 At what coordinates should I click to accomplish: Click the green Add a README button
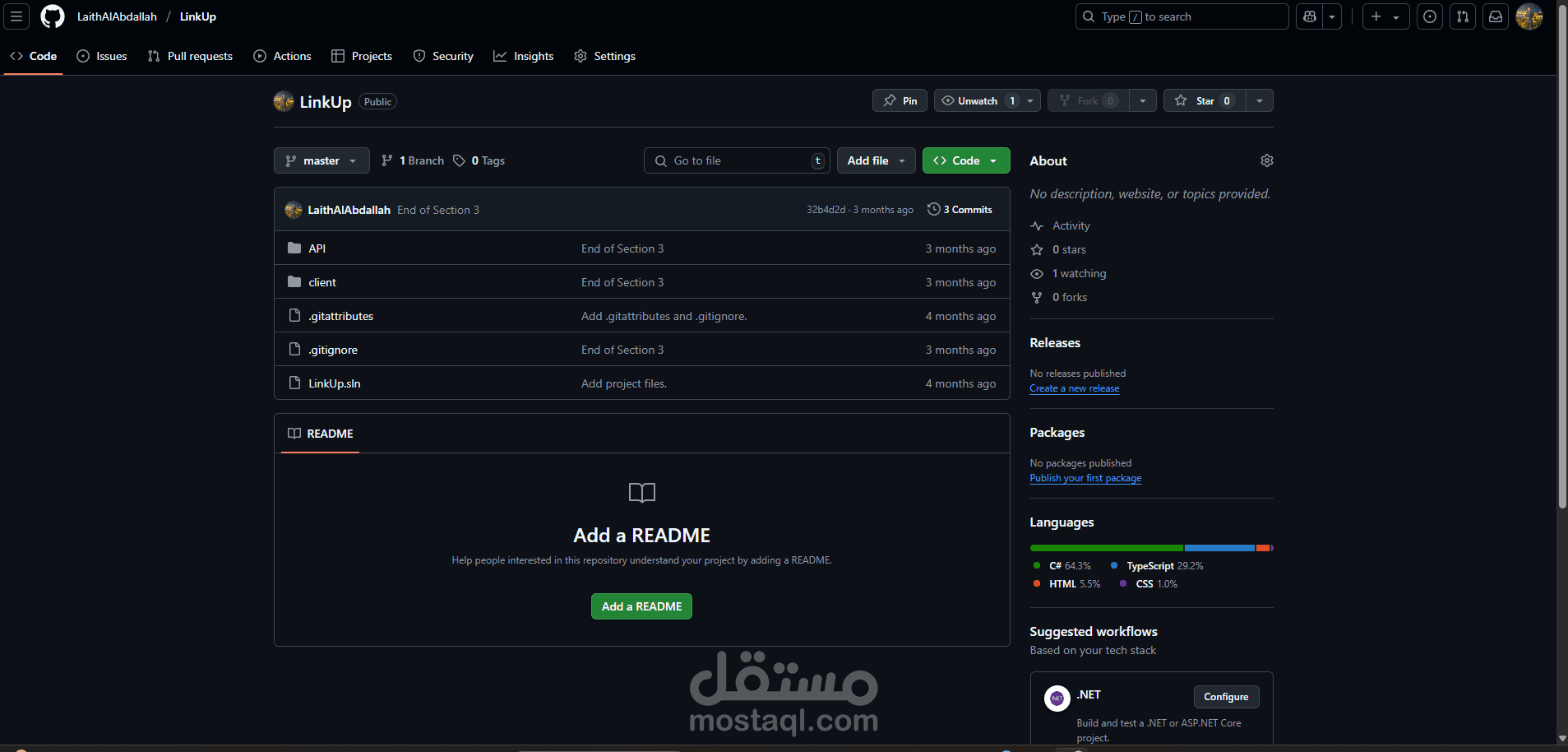coord(641,606)
